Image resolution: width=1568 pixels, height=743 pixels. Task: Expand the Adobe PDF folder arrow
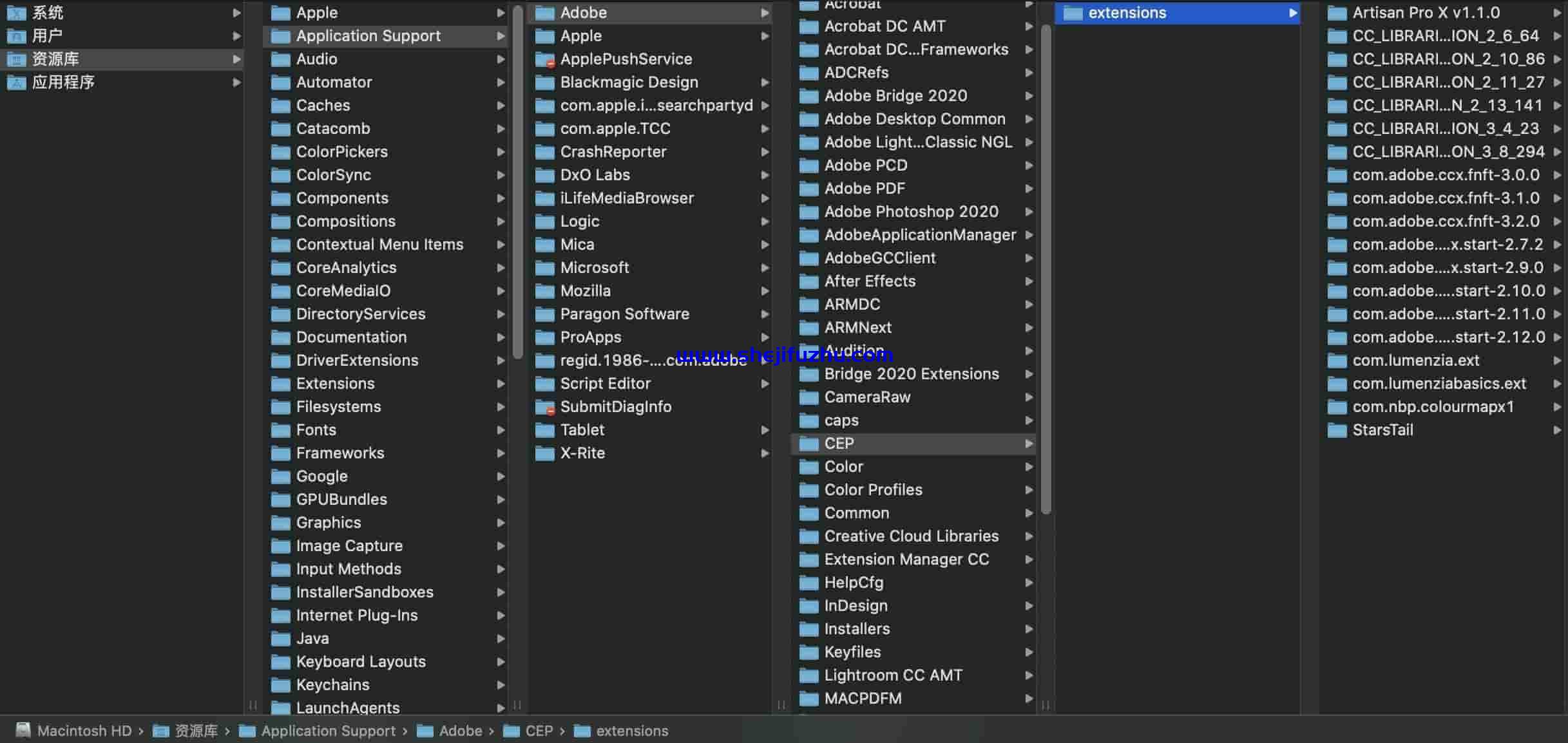1029,189
